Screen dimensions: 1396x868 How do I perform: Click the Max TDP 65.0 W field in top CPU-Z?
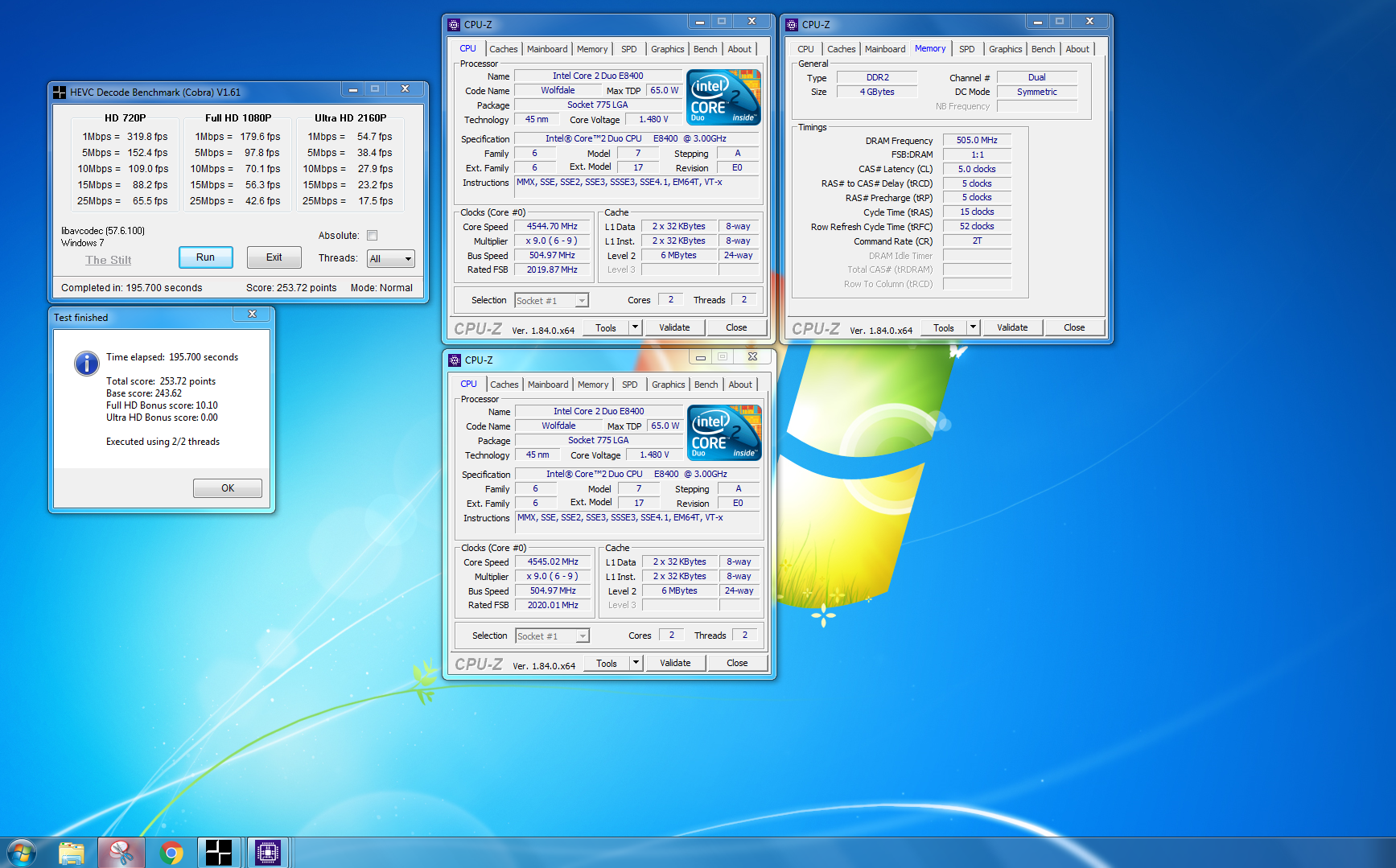pyautogui.click(x=665, y=91)
